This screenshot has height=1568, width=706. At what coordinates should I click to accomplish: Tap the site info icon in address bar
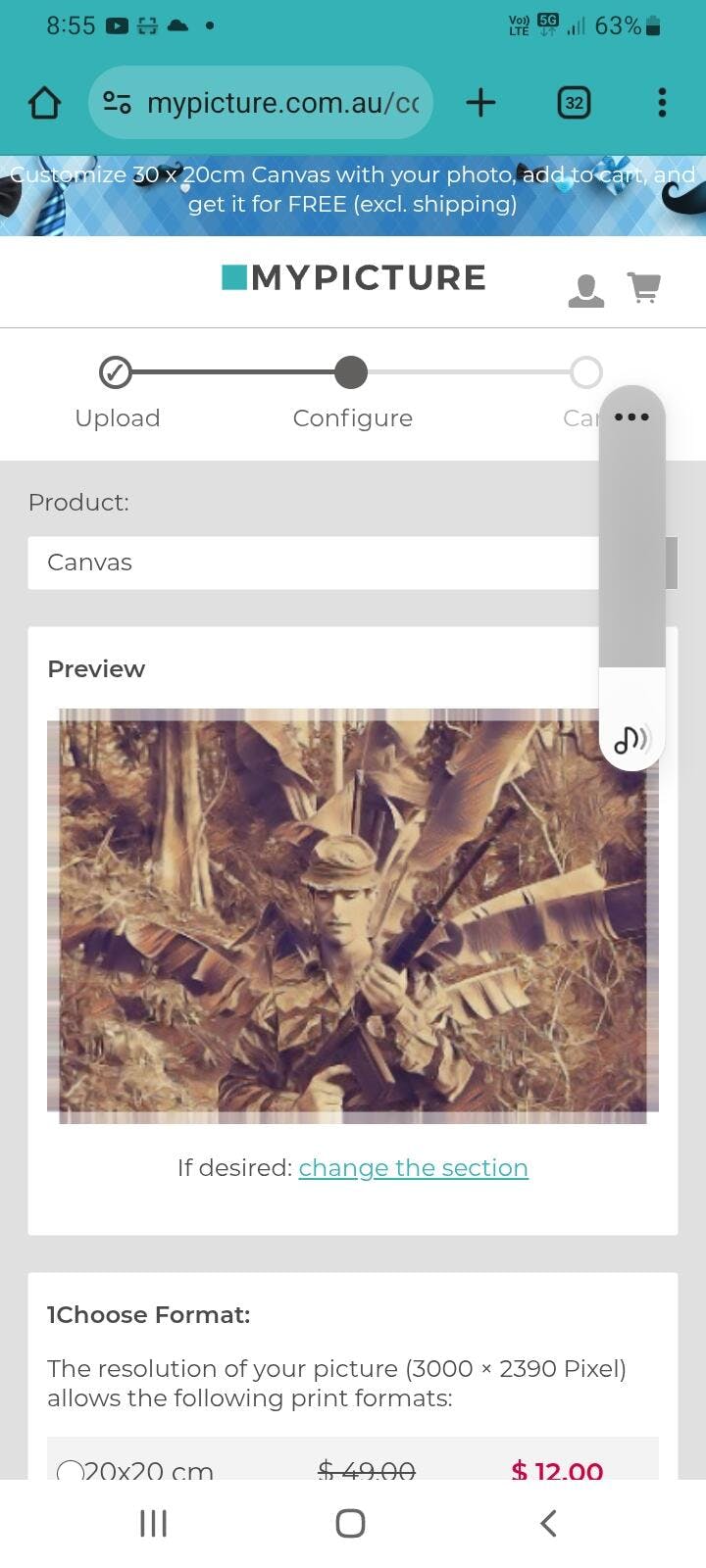pyautogui.click(x=117, y=103)
